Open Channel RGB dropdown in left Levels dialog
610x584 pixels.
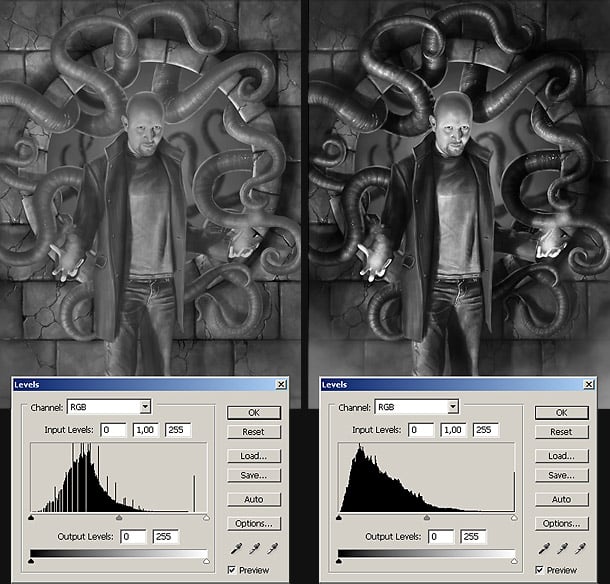pos(109,407)
